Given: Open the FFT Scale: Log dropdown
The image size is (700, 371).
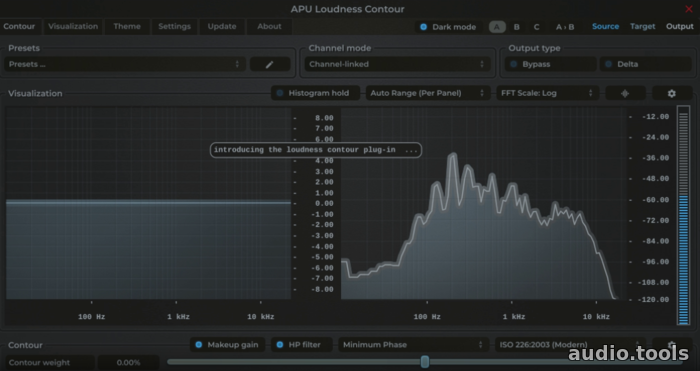Looking at the screenshot, I should coord(547,93).
